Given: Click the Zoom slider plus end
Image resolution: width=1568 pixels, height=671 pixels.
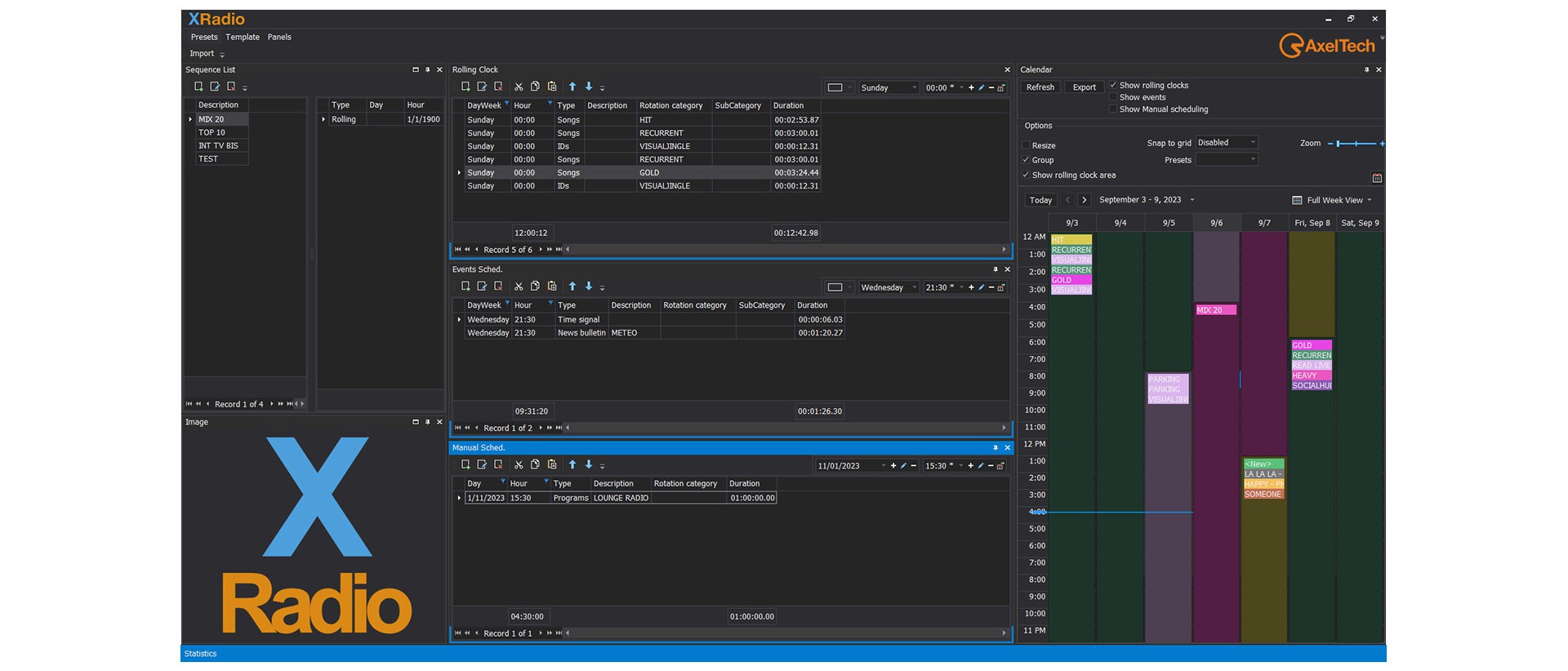Looking at the screenshot, I should point(1382,144).
